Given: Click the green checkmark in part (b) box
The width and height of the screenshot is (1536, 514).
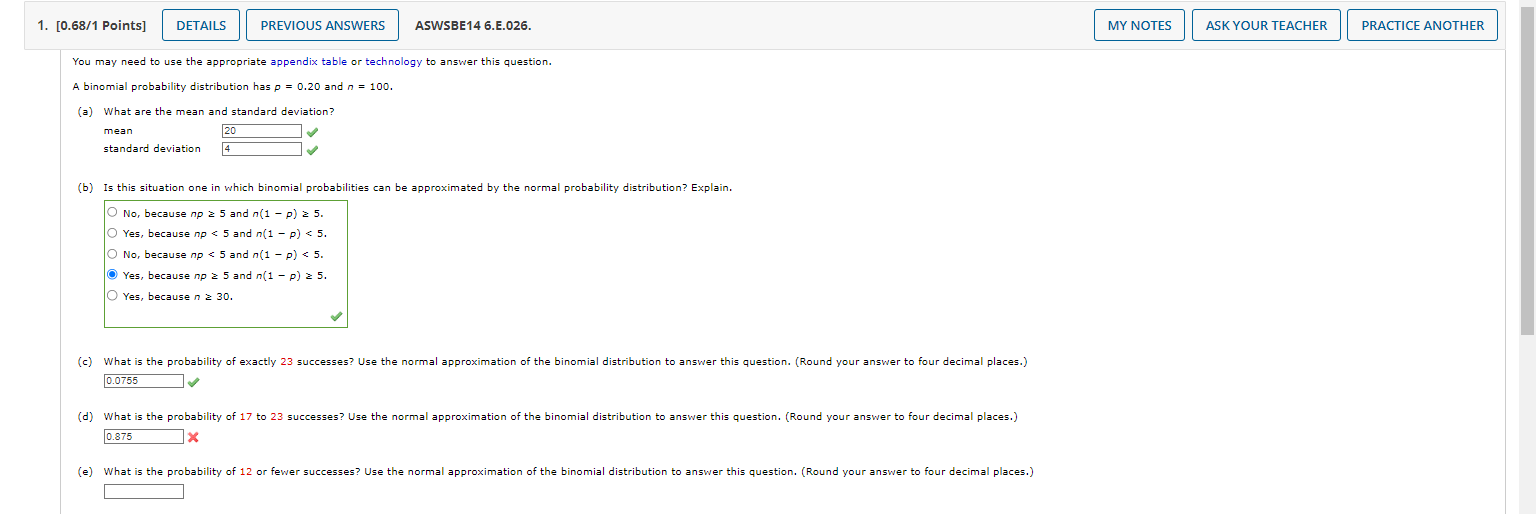Looking at the screenshot, I should click(x=337, y=317).
